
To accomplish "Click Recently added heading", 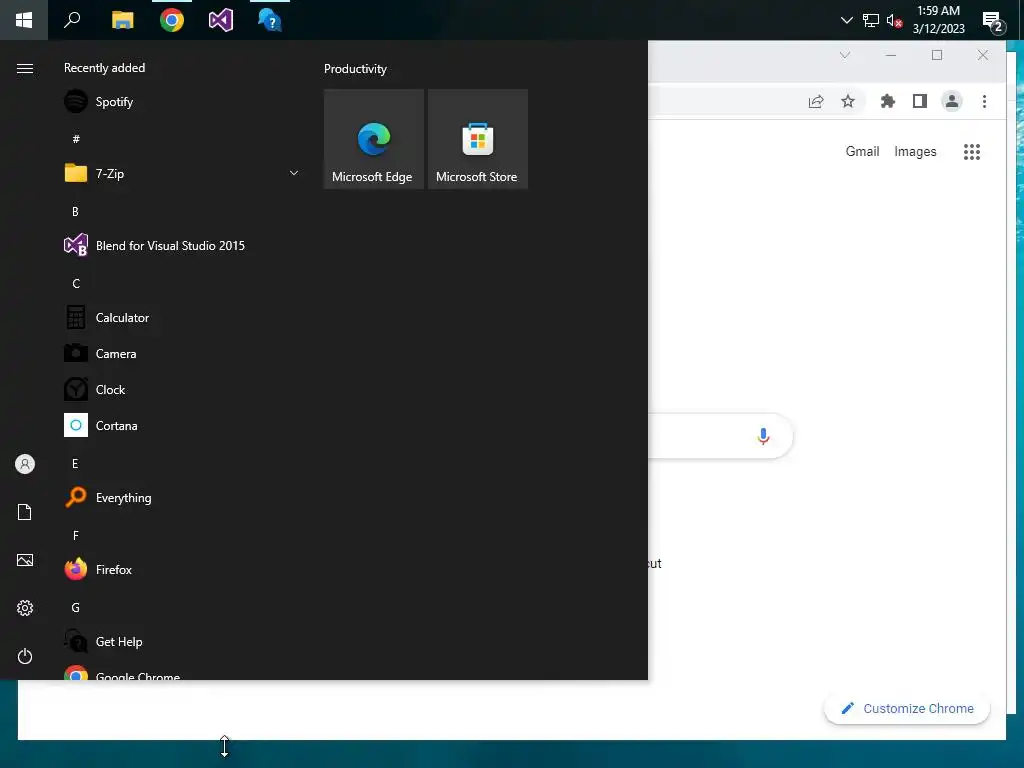I will click(104, 68).
